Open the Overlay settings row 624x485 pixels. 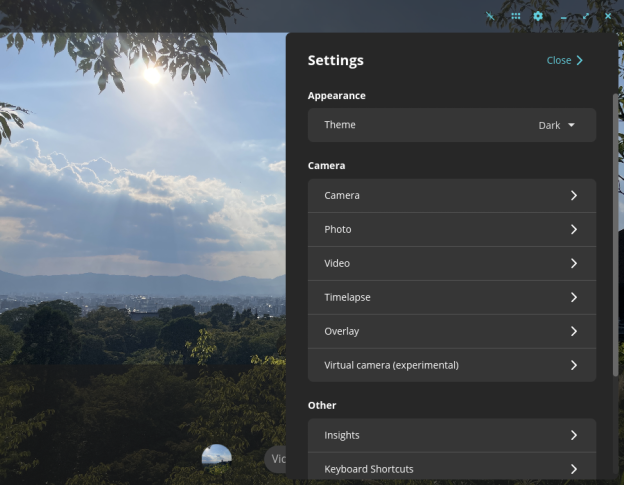pyautogui.click(x=452, y=331)
